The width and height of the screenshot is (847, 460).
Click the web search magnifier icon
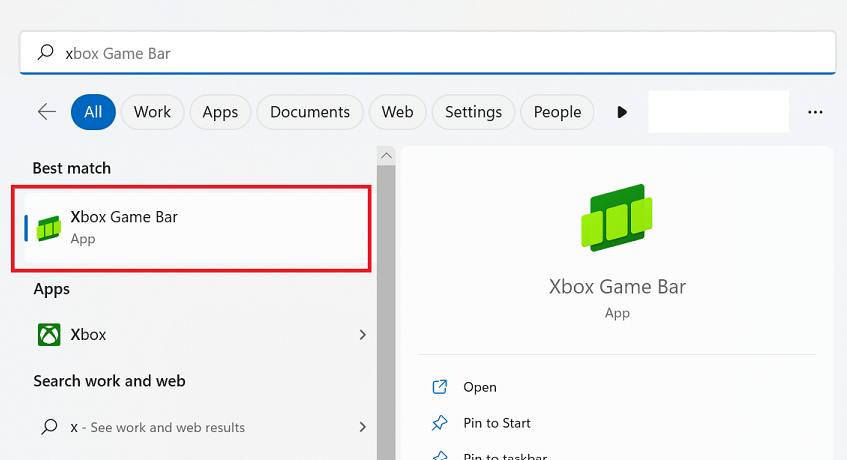[49, 427]
